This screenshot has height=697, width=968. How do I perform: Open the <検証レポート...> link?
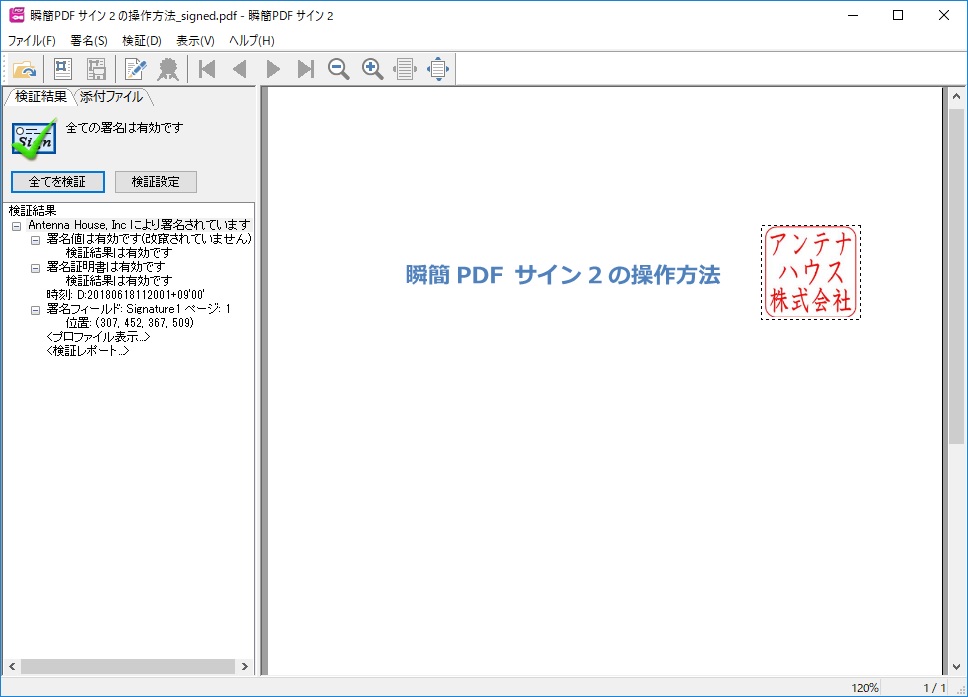[88, 351]
